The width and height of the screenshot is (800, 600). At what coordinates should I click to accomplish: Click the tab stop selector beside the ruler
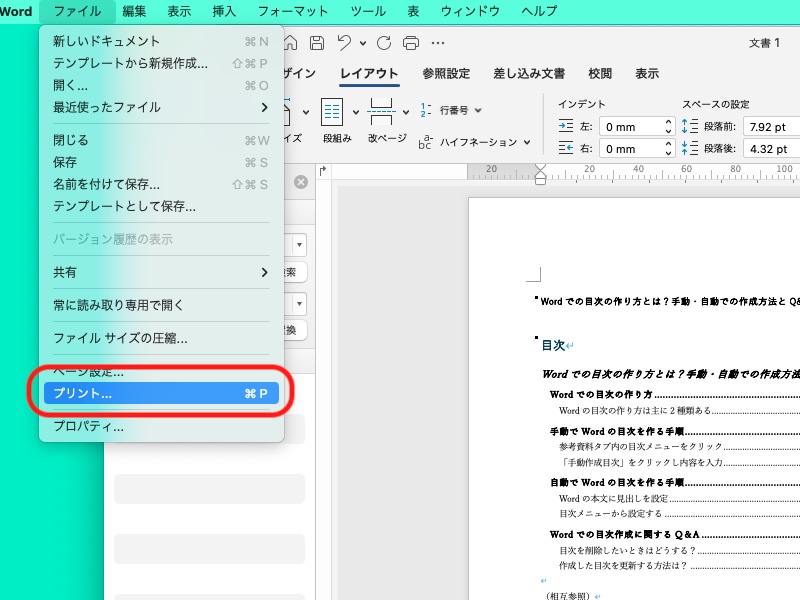click(323, 172)
